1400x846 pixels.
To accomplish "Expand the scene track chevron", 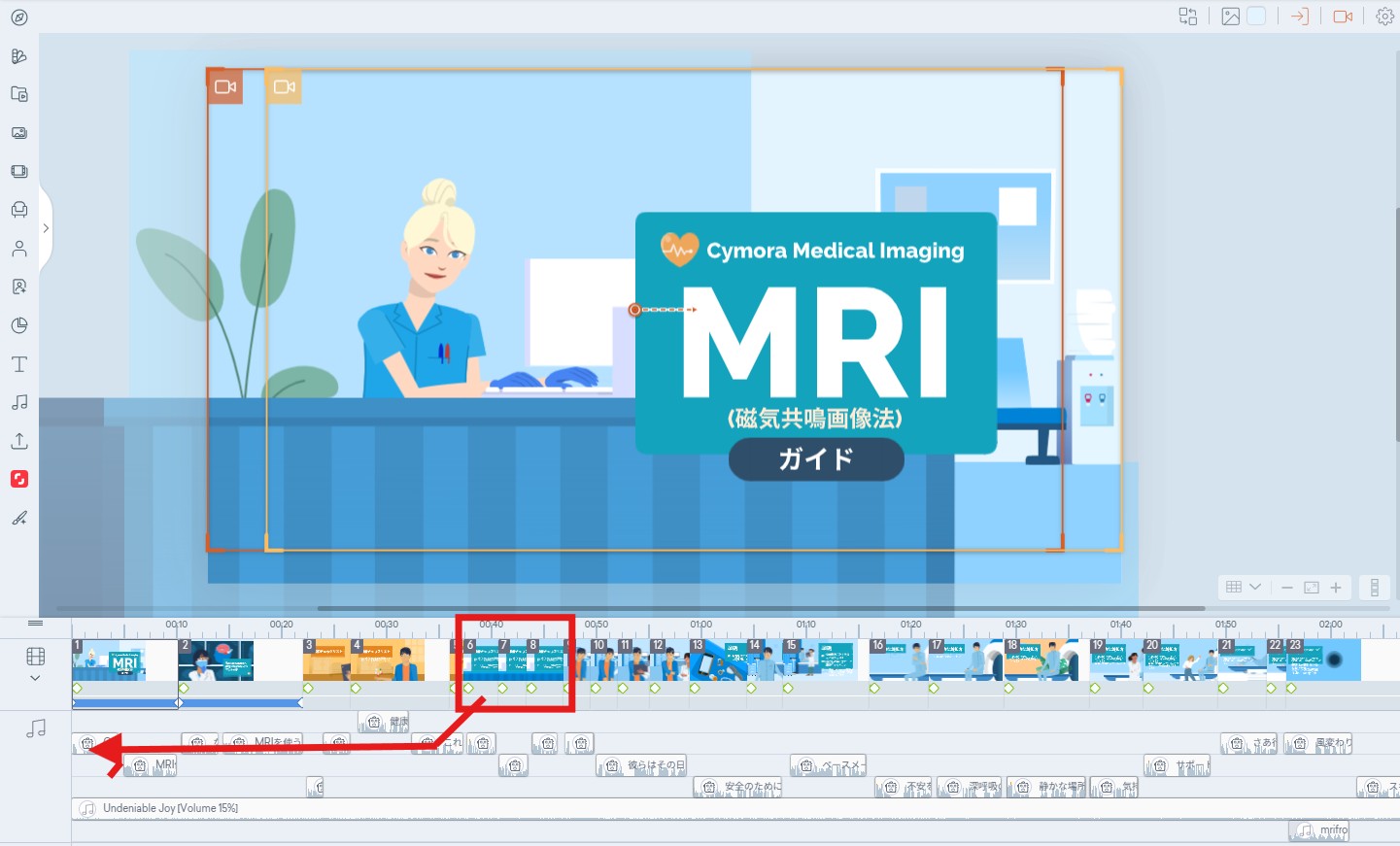I will pos(36,678).
